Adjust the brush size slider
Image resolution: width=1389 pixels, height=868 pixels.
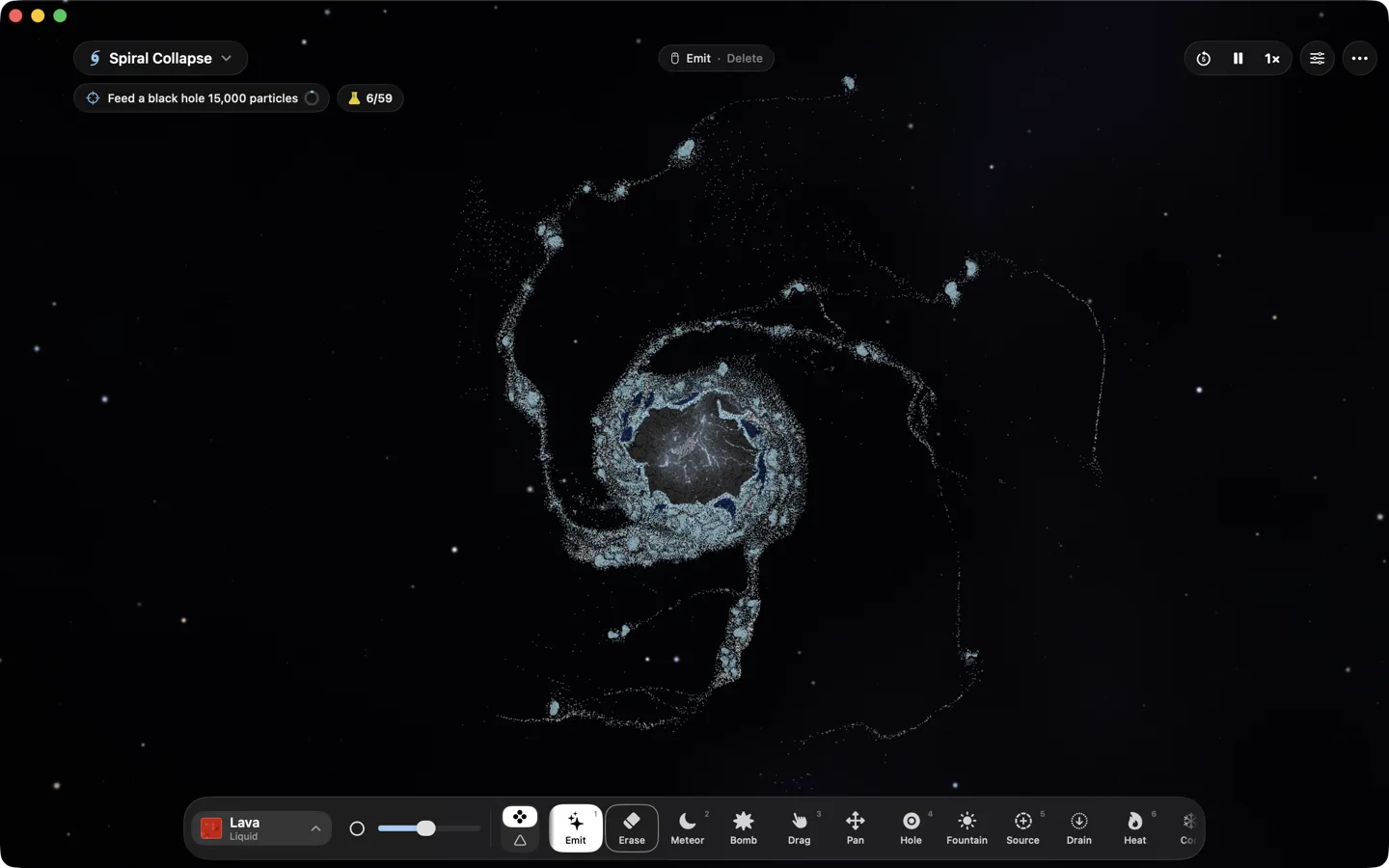tap(429, 828)
